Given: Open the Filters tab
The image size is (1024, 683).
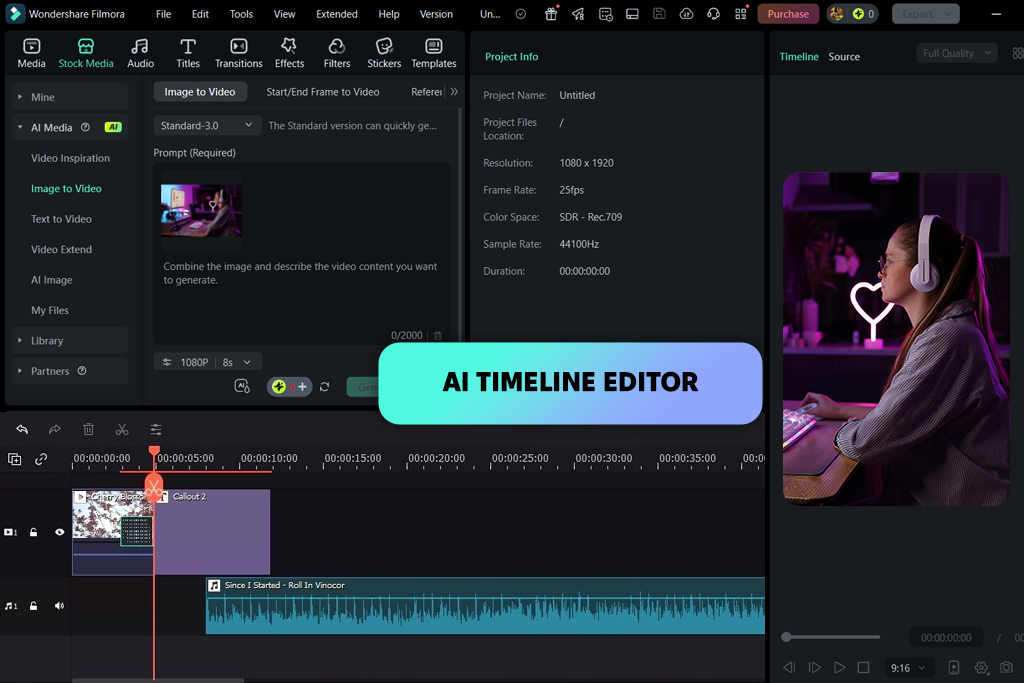Looking at the screenshot, I should (337, 53).
